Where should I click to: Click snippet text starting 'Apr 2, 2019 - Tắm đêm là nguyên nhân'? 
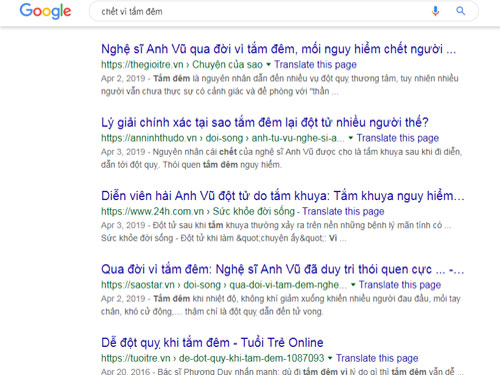280,85
